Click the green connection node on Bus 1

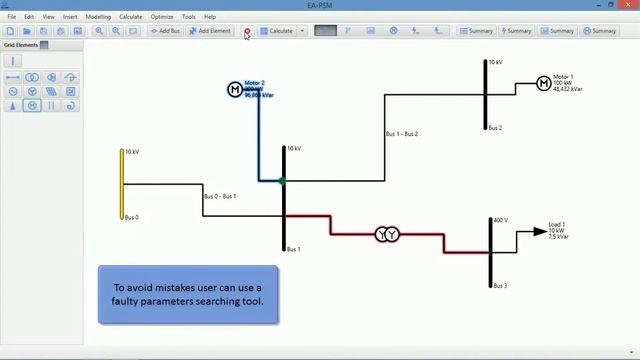click(x=282, y=181)
